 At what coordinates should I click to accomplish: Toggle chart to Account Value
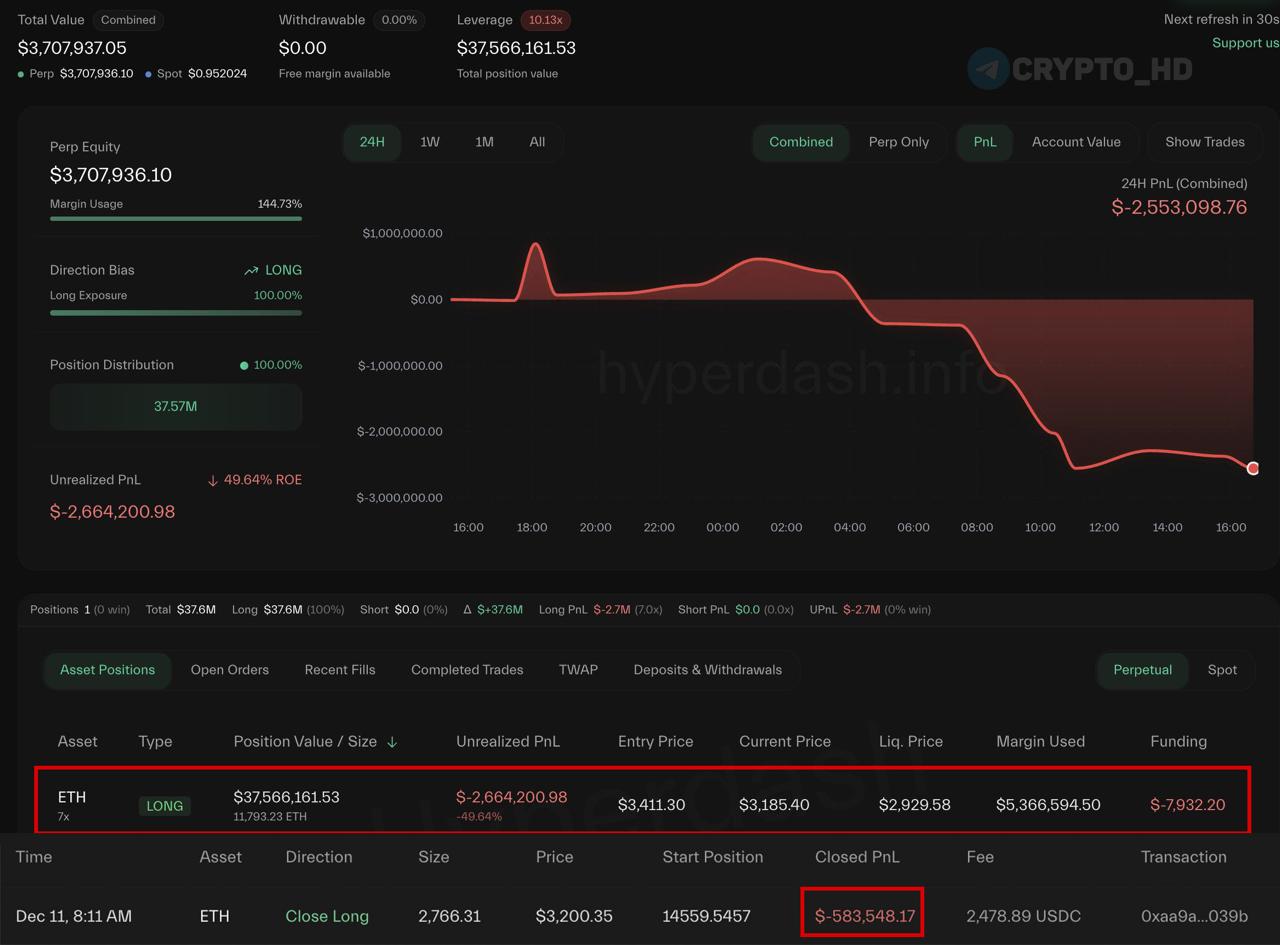pyautogui.click(x=1075, y=142)
